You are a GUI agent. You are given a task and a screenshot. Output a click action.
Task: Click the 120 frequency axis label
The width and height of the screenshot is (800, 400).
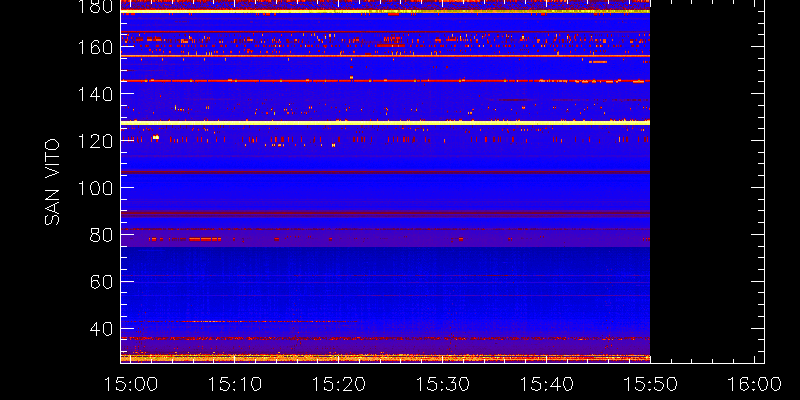coord(95,141)
